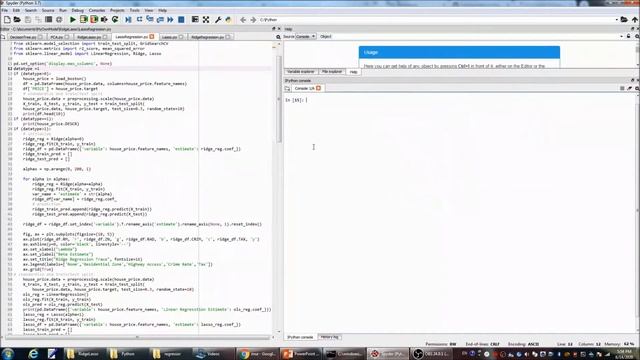Run selection or current line
The height and width of the screenshot is (360, 640).
[104, 20]
